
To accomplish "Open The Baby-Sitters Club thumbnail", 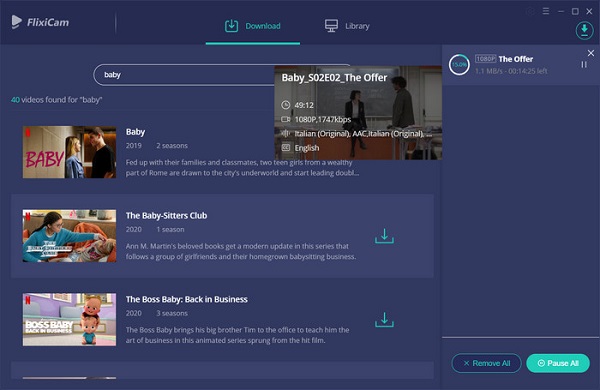I will point(69,236).
